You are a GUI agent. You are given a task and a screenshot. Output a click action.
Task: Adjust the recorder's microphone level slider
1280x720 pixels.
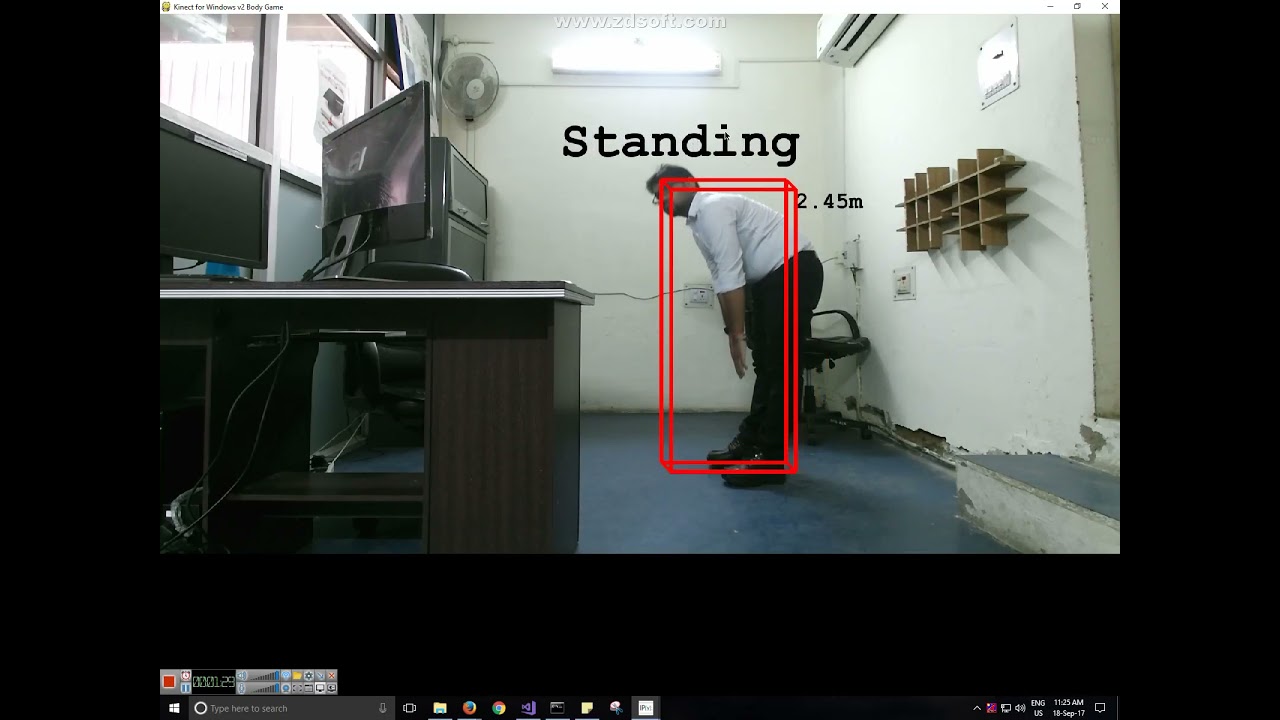(x=265, y=688)
